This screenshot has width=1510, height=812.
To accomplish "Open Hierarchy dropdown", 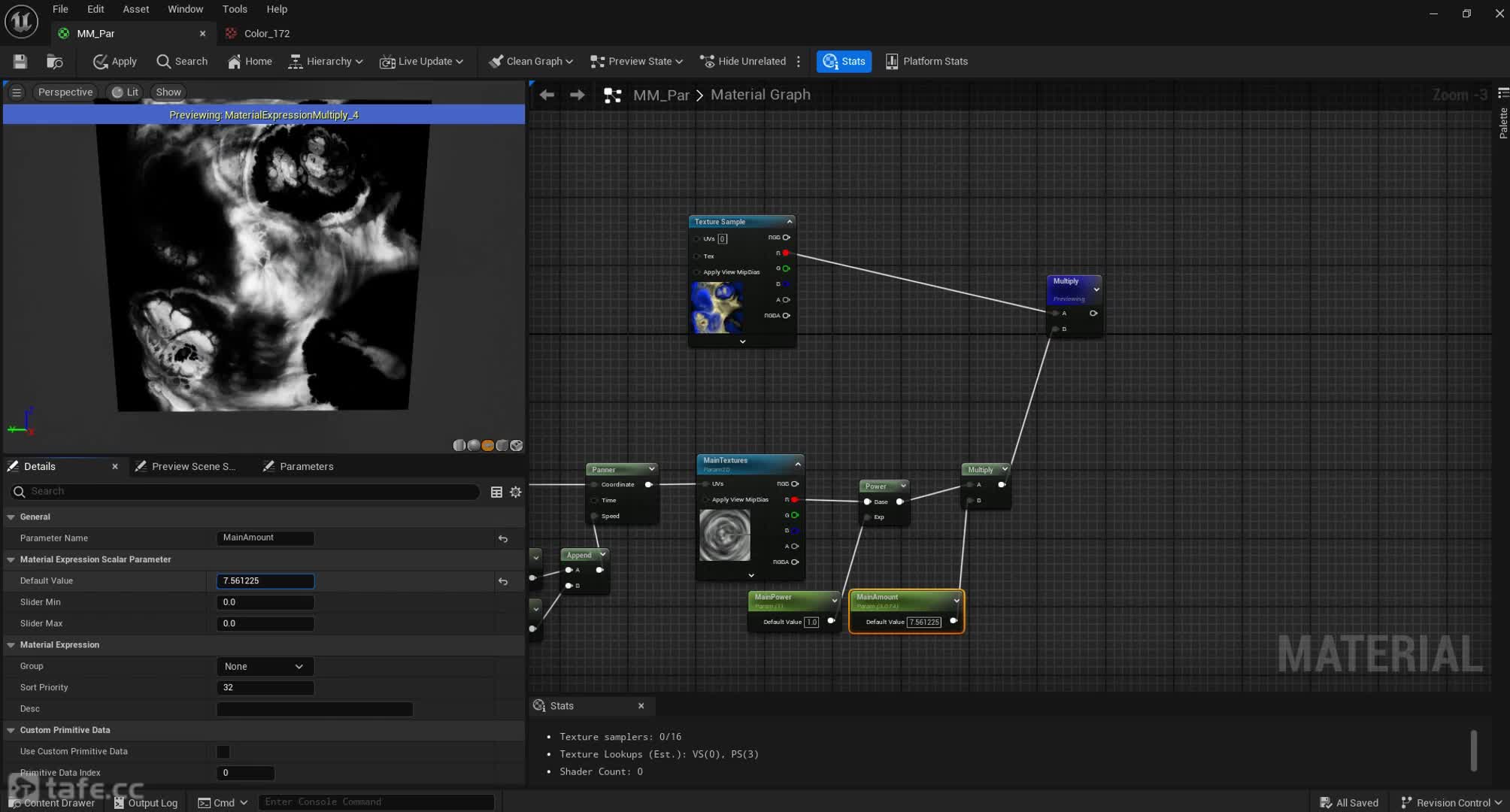I will pyautogui.click(x=326, y=61).
